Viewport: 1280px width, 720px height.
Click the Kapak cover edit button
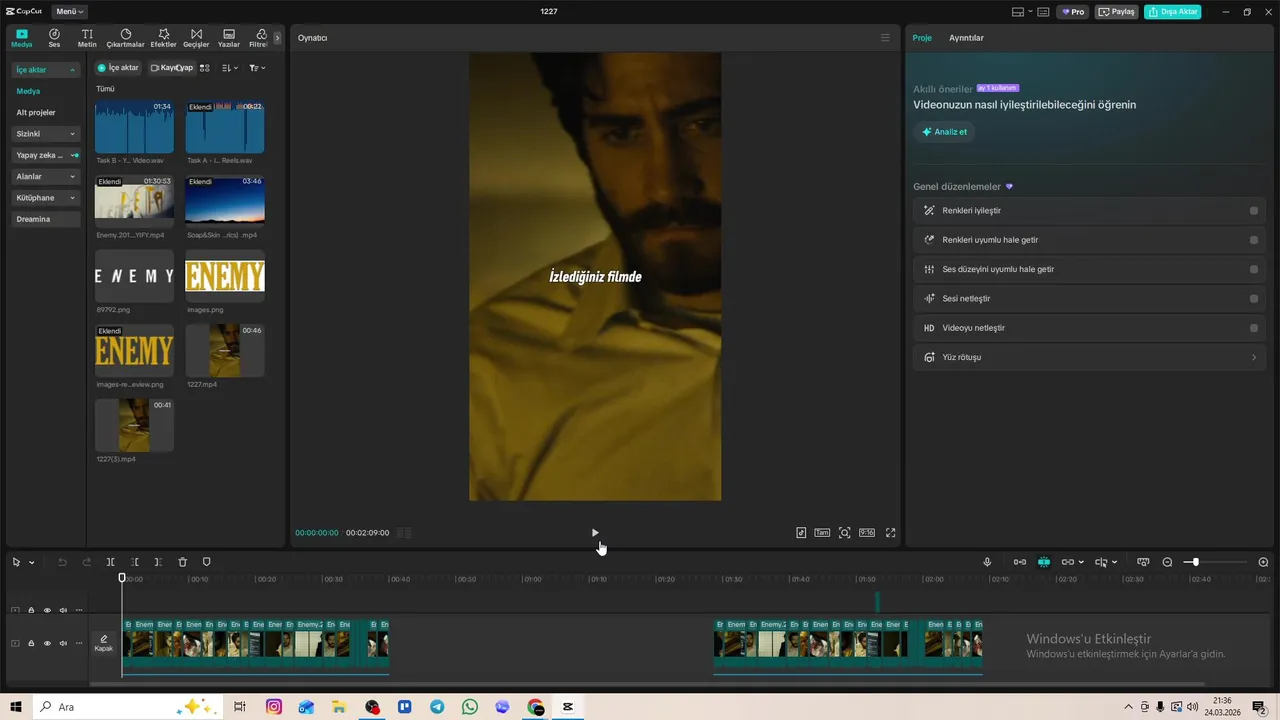click(x=103, y=643)
